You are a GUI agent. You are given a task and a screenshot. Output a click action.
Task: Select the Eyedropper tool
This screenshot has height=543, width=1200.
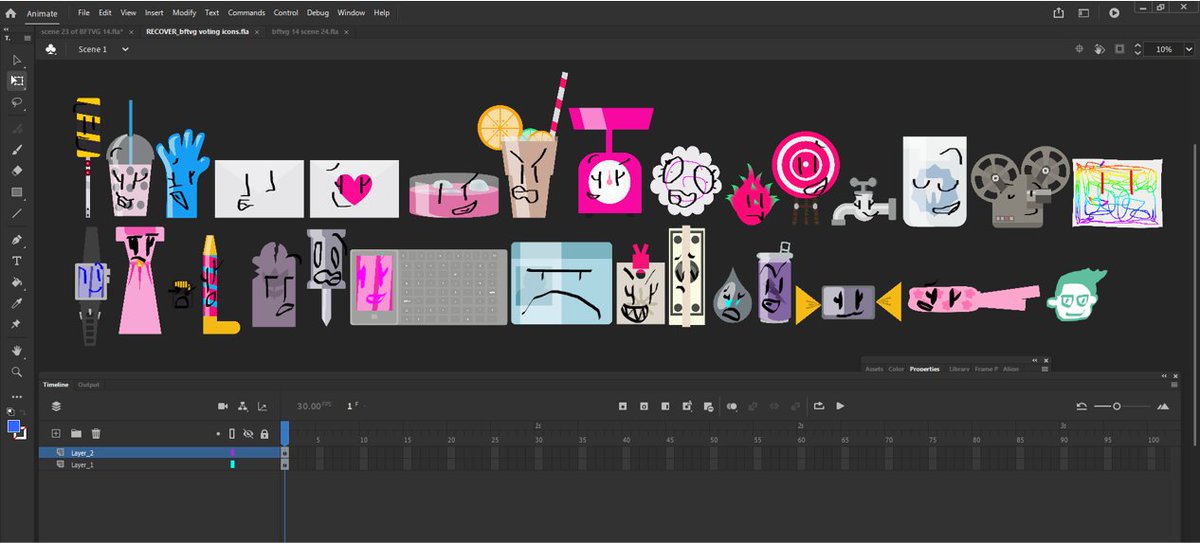[16, 303]
